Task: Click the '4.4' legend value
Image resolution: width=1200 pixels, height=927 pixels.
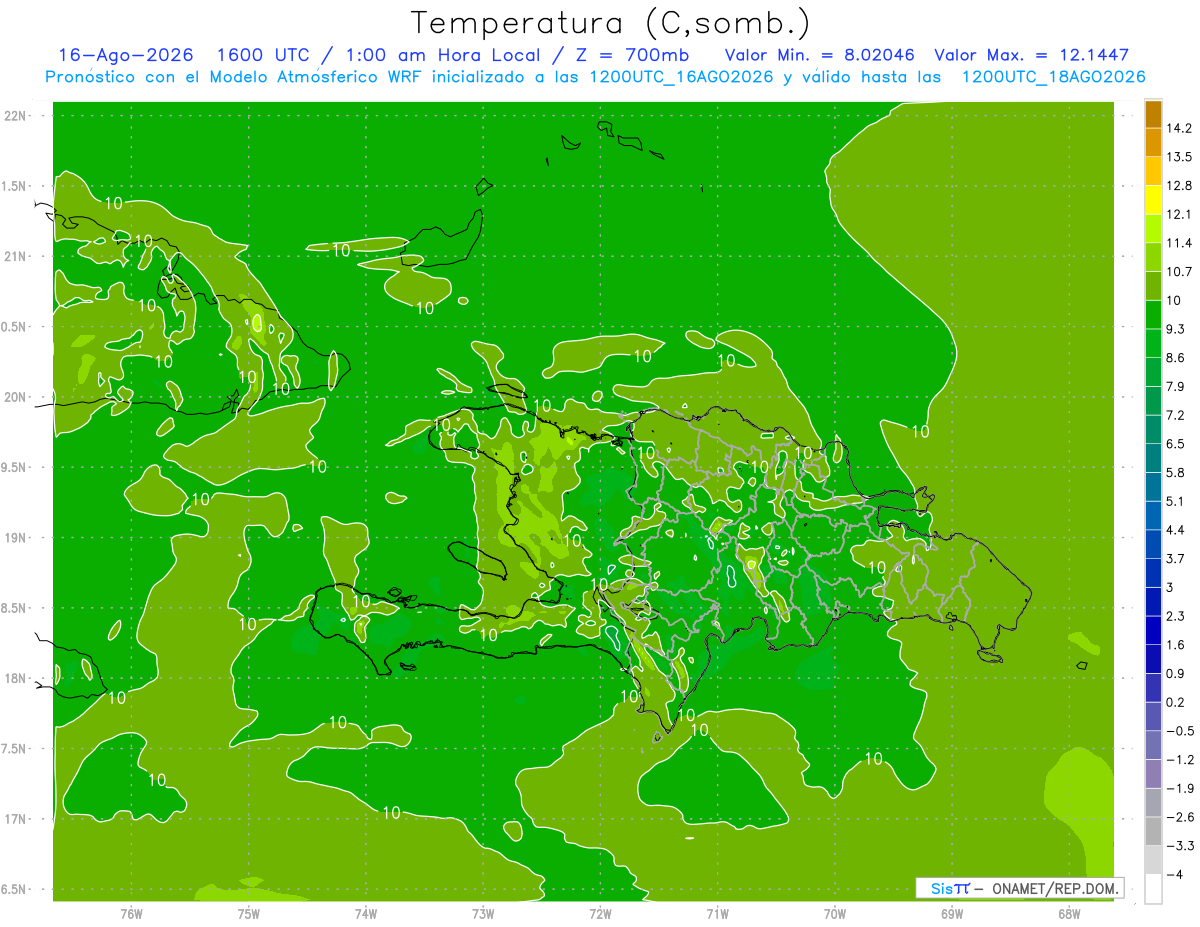Action: (1176, 530)
